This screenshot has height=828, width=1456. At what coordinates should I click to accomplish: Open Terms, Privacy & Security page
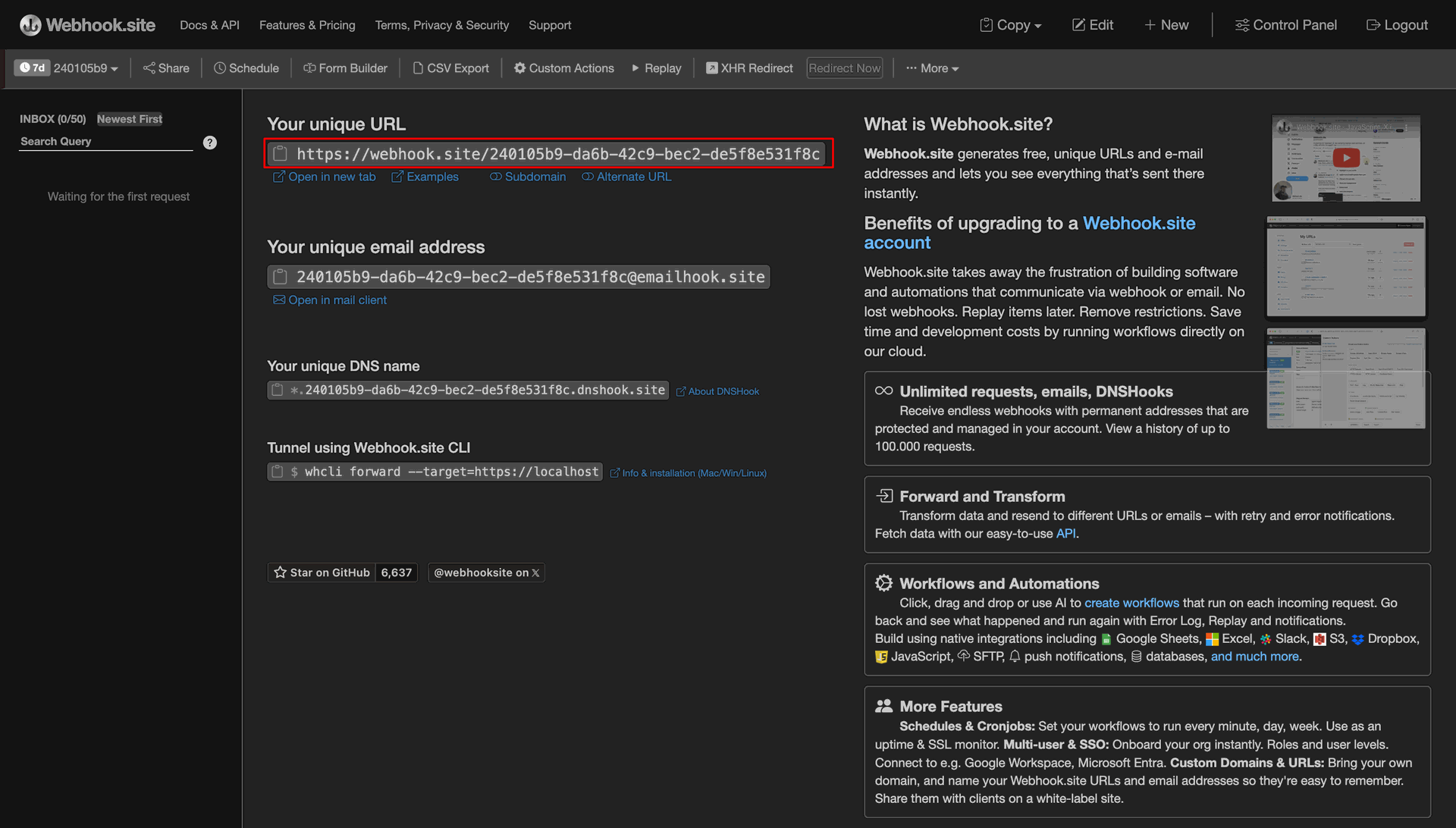[442, 25]
